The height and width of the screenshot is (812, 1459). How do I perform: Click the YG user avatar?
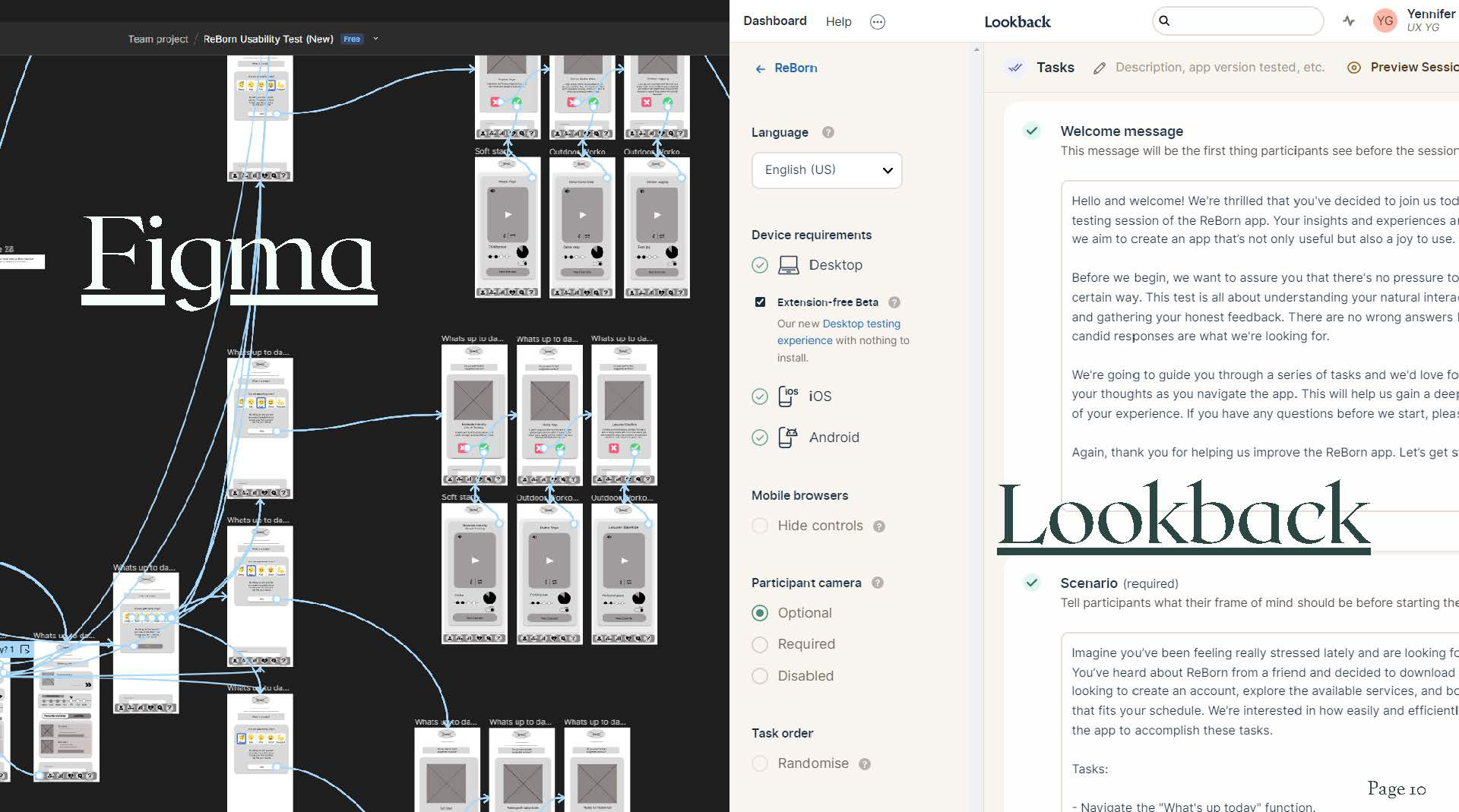(1385, 21)
